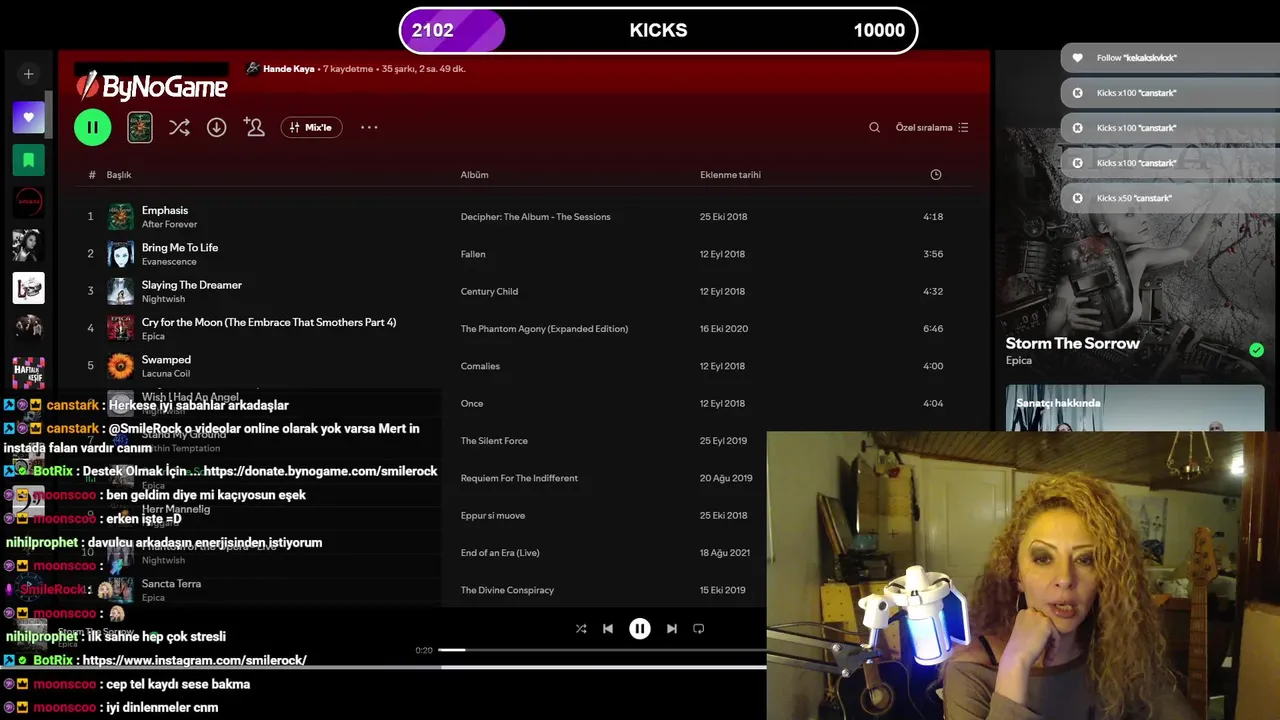Select the track Bring Me To Life
1280x720 pixels.
click(x=180, y=247)
